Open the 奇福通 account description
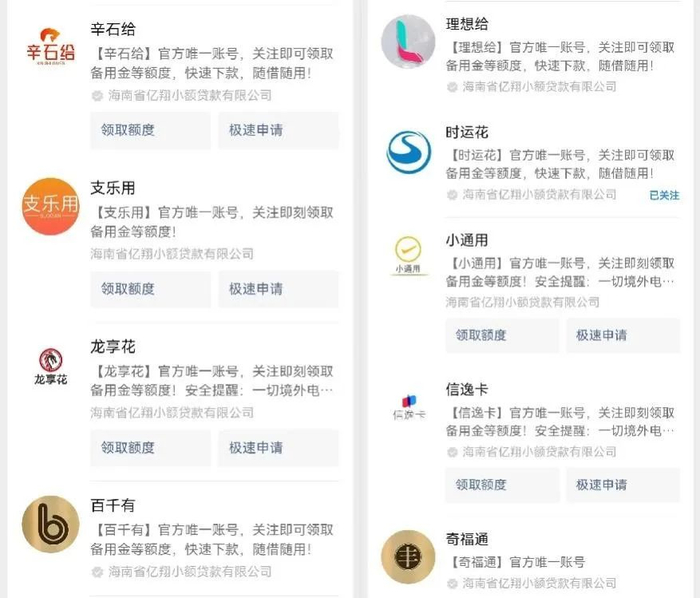 [517, 562]
